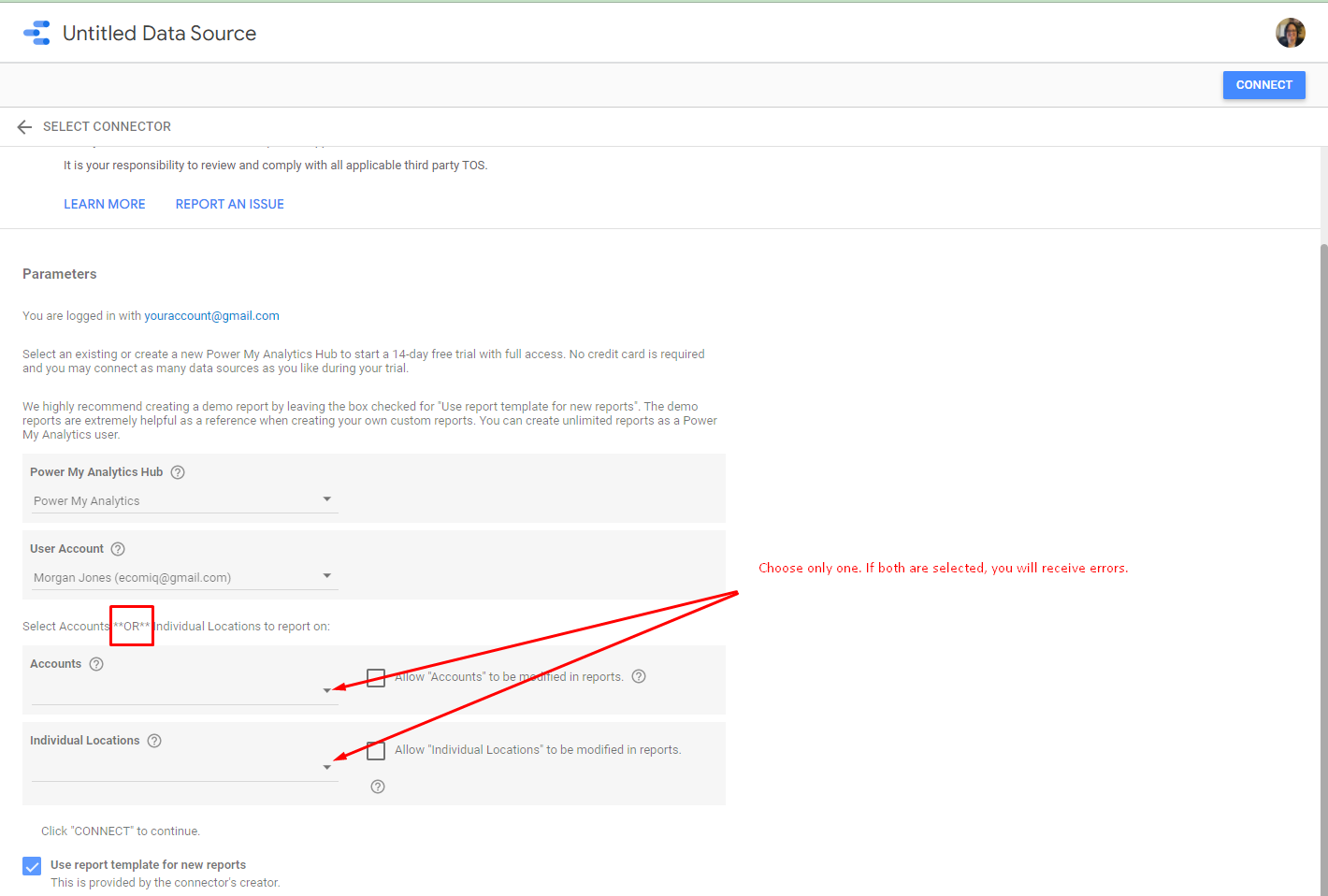This screenshot has width=1328, height=896.
Task: Click help icon beside Individual Locations label
Action: point(154,741)
